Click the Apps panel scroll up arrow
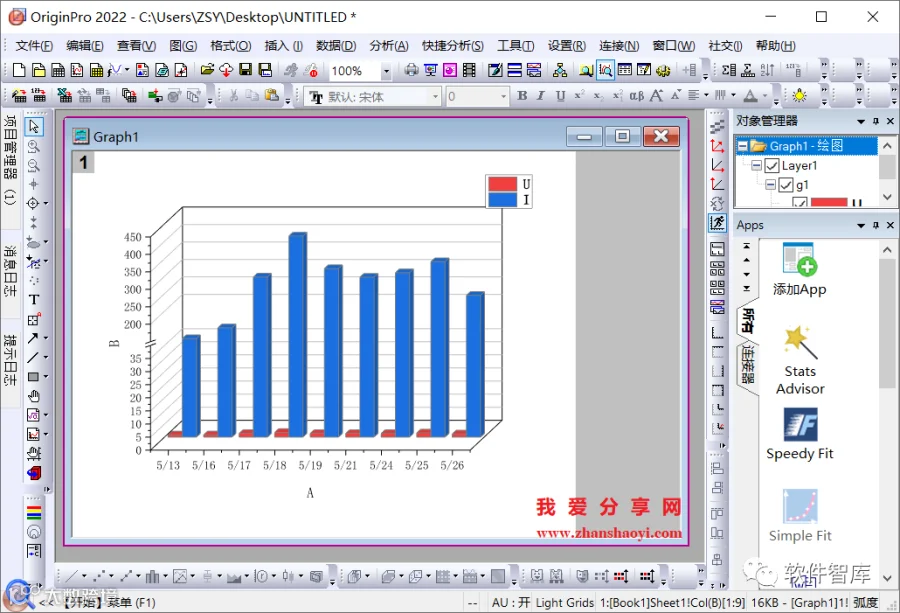 click(887, 250)
